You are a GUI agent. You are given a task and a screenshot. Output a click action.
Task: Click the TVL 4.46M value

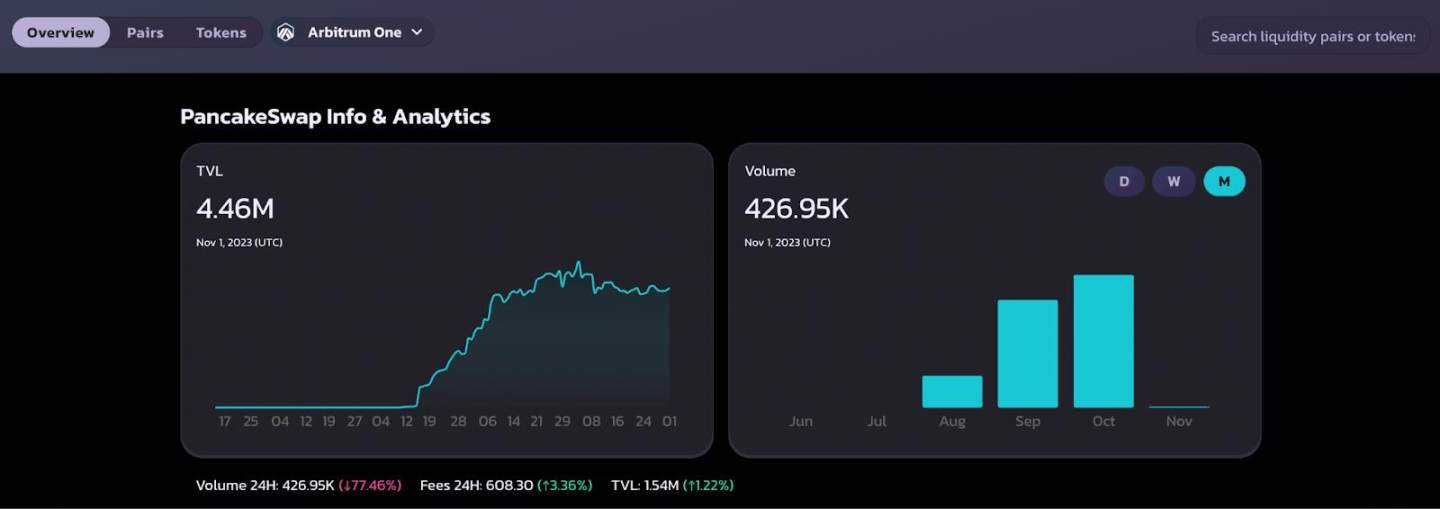coord(235,208)
